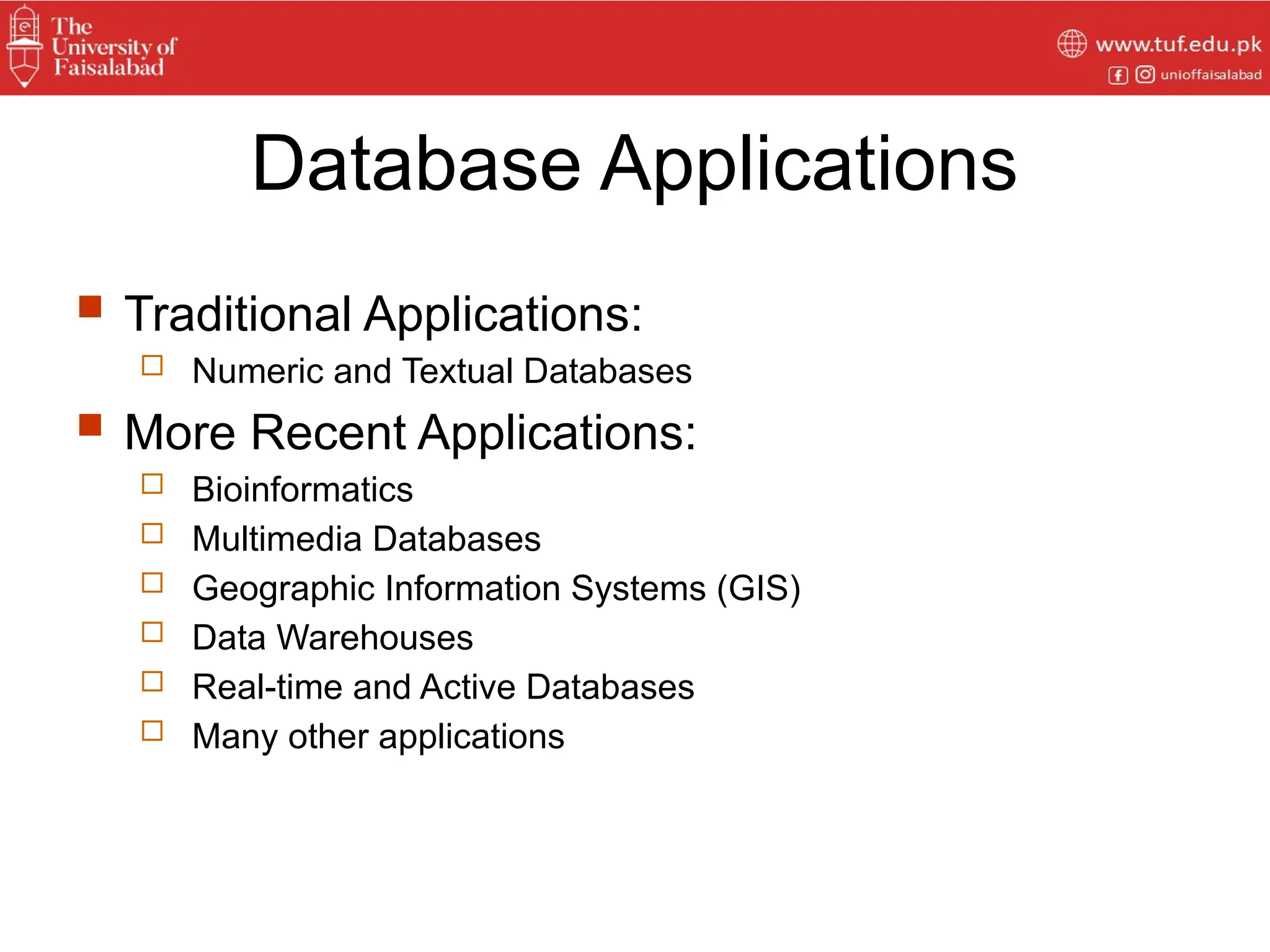Click hollow bullet beside Geographic Information Systems
This screenshot has height=952, width=1270.
(x=152, y=583)
